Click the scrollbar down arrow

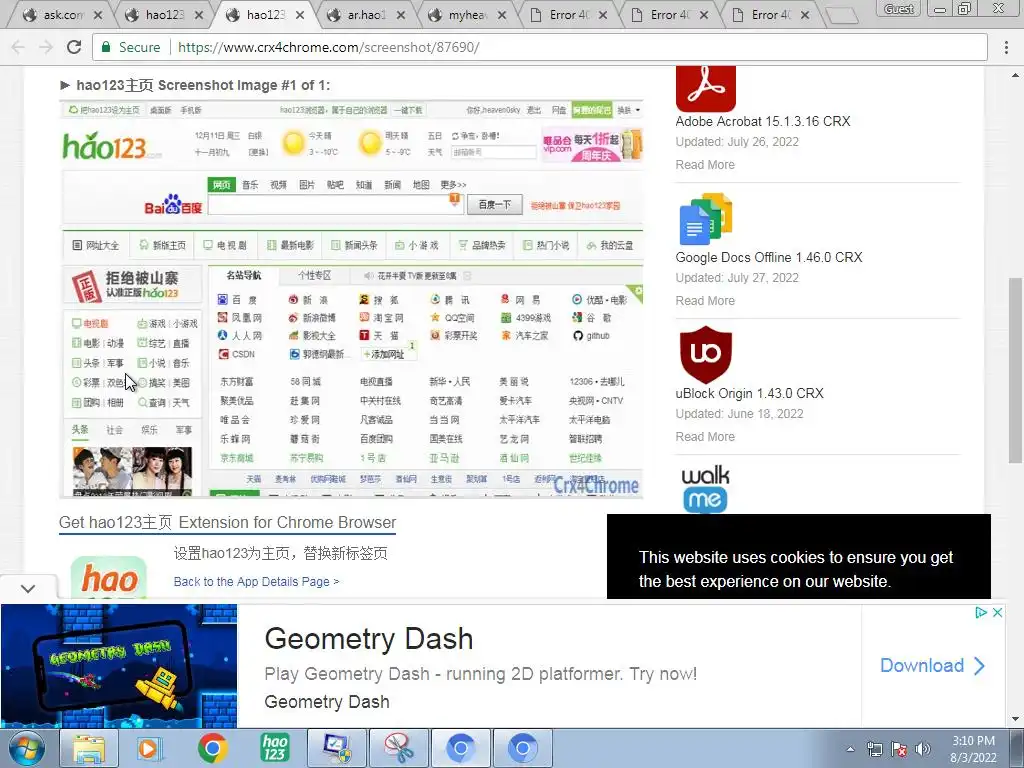coord(1016,719)
